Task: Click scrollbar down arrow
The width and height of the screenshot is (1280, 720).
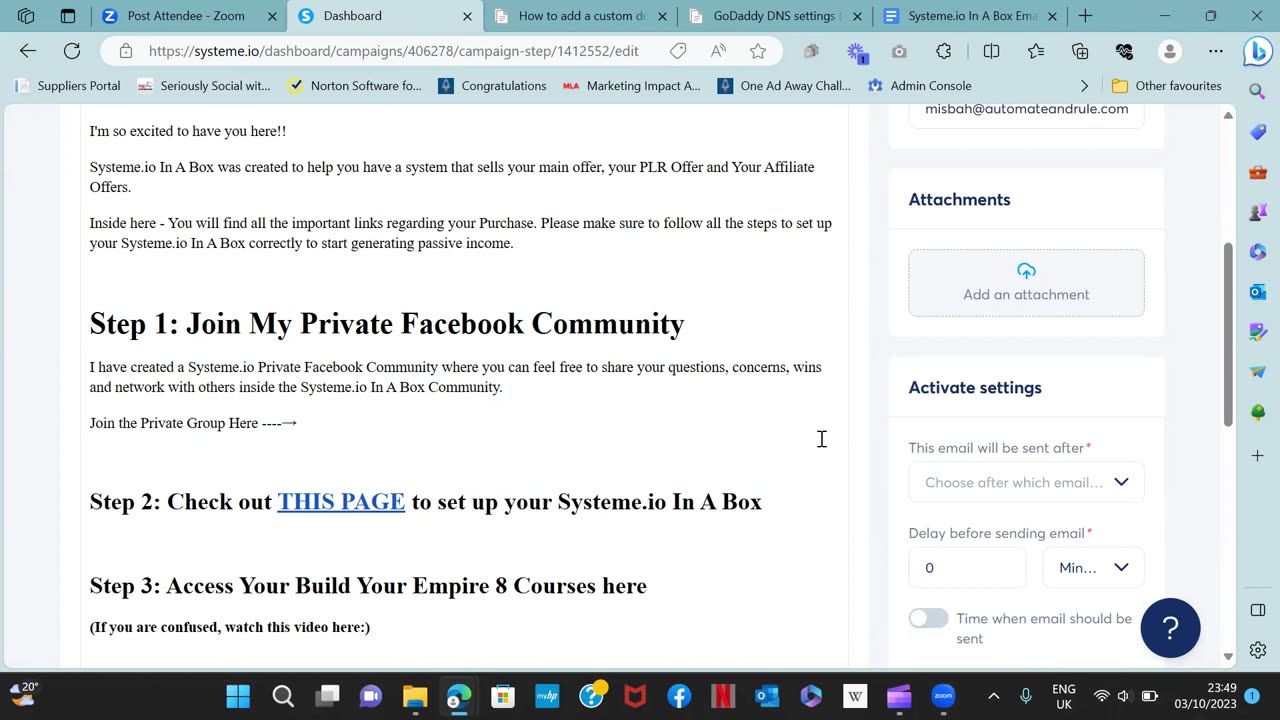Action: pyautogui.click(x=1228, y=656)
